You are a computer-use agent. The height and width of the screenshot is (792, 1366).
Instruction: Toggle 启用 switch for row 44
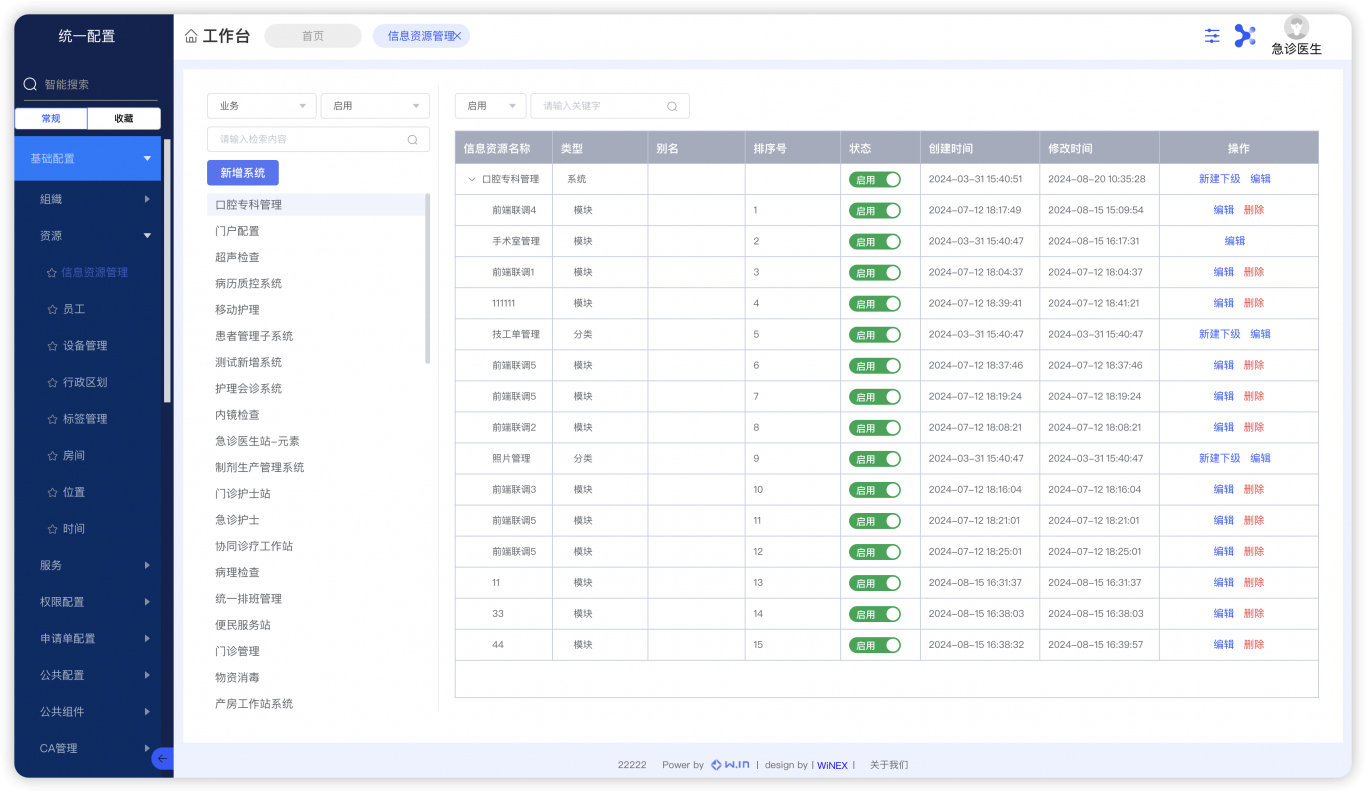point(875,645)
